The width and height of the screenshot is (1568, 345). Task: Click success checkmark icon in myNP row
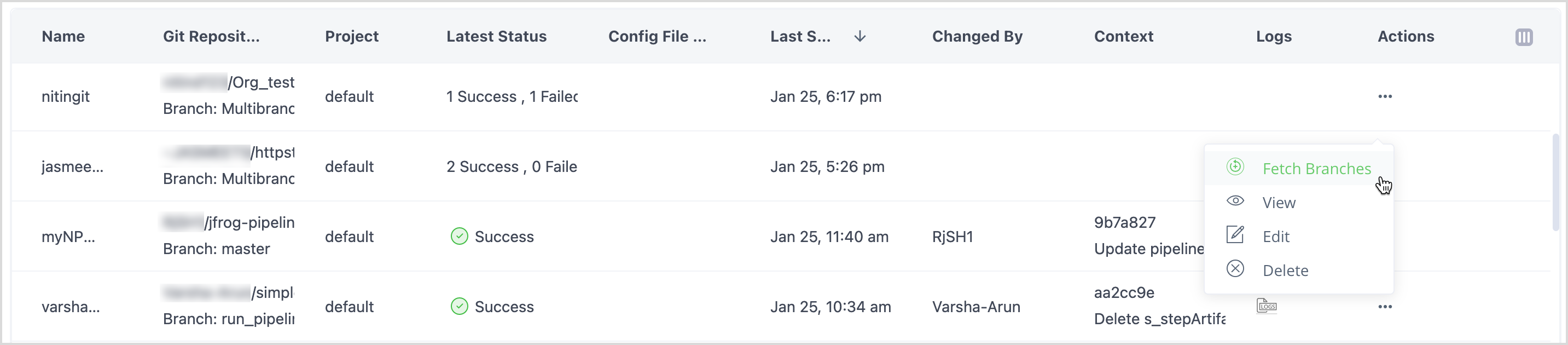click(459, 237)
